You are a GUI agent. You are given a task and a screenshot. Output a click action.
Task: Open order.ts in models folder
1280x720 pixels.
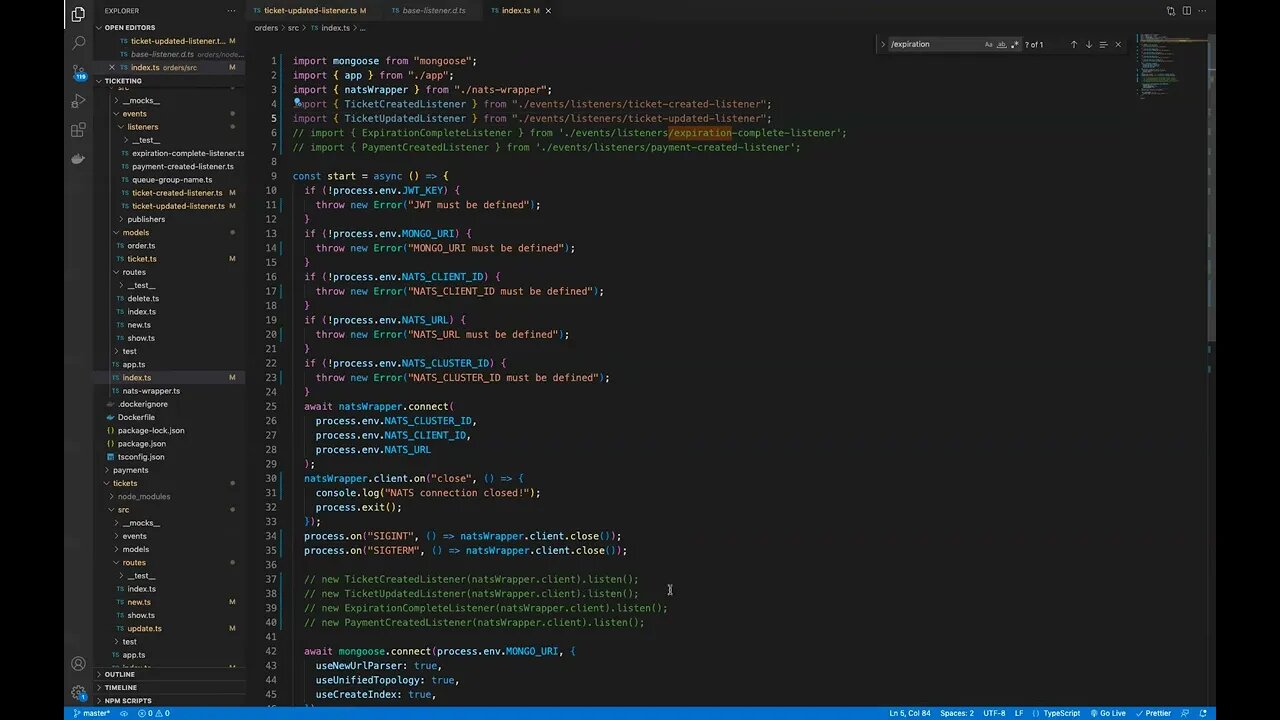point(141,246)
